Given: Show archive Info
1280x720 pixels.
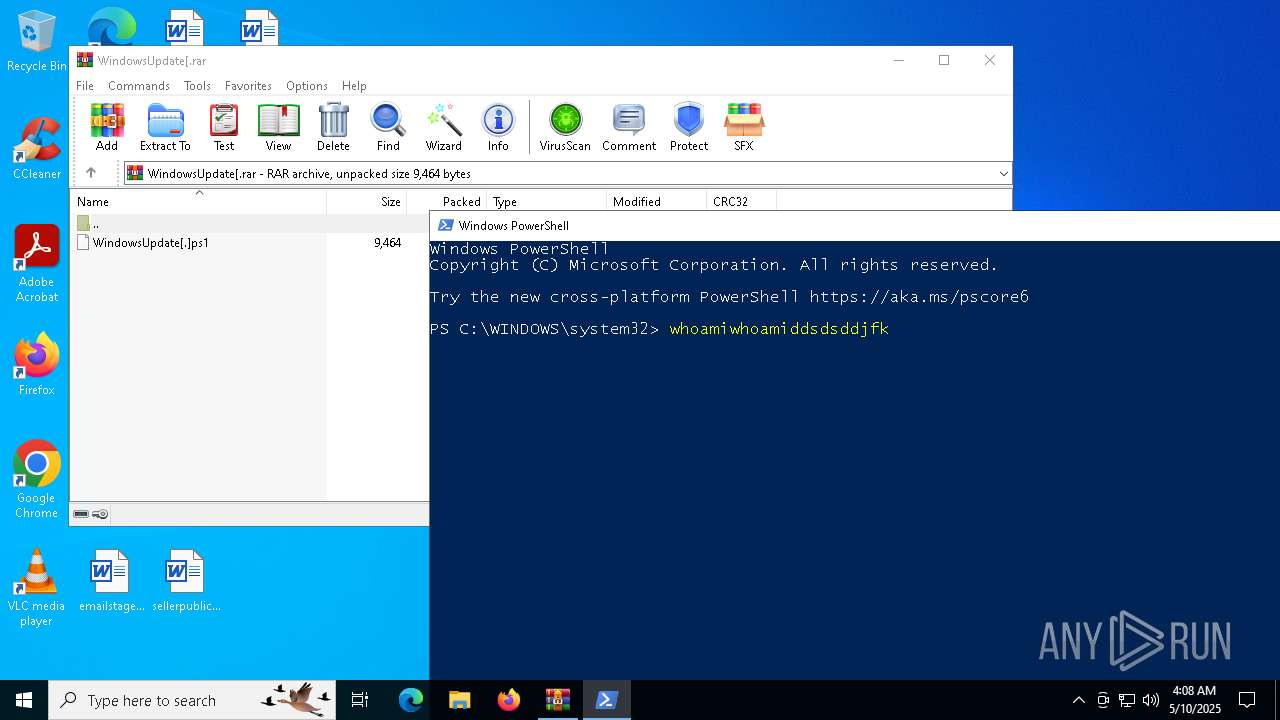Looking at the screenshot, I should click(x=498, y=127).
